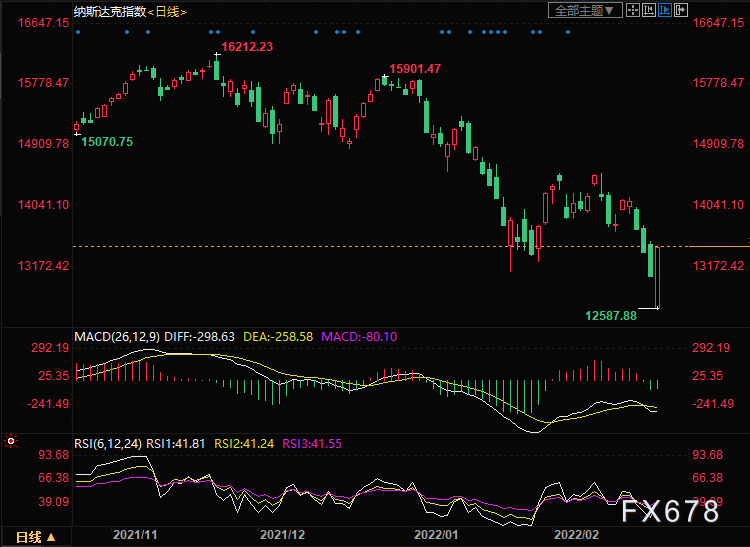Click the red sun indicator icon beside RSI
The height and width of the screenshot is (547, 750).
coord(11,441)
